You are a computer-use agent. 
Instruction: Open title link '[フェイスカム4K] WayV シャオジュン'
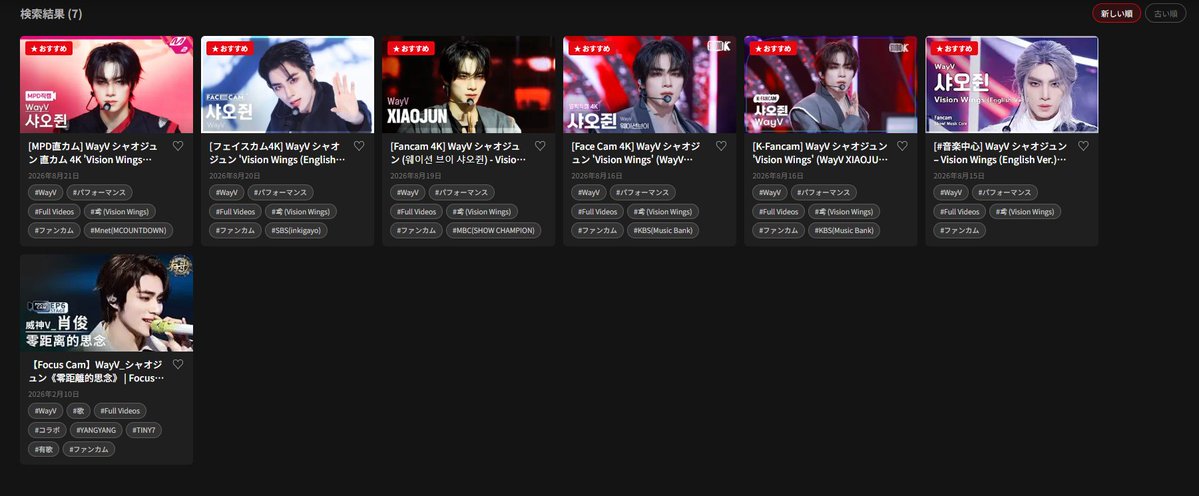pos(278,153)
